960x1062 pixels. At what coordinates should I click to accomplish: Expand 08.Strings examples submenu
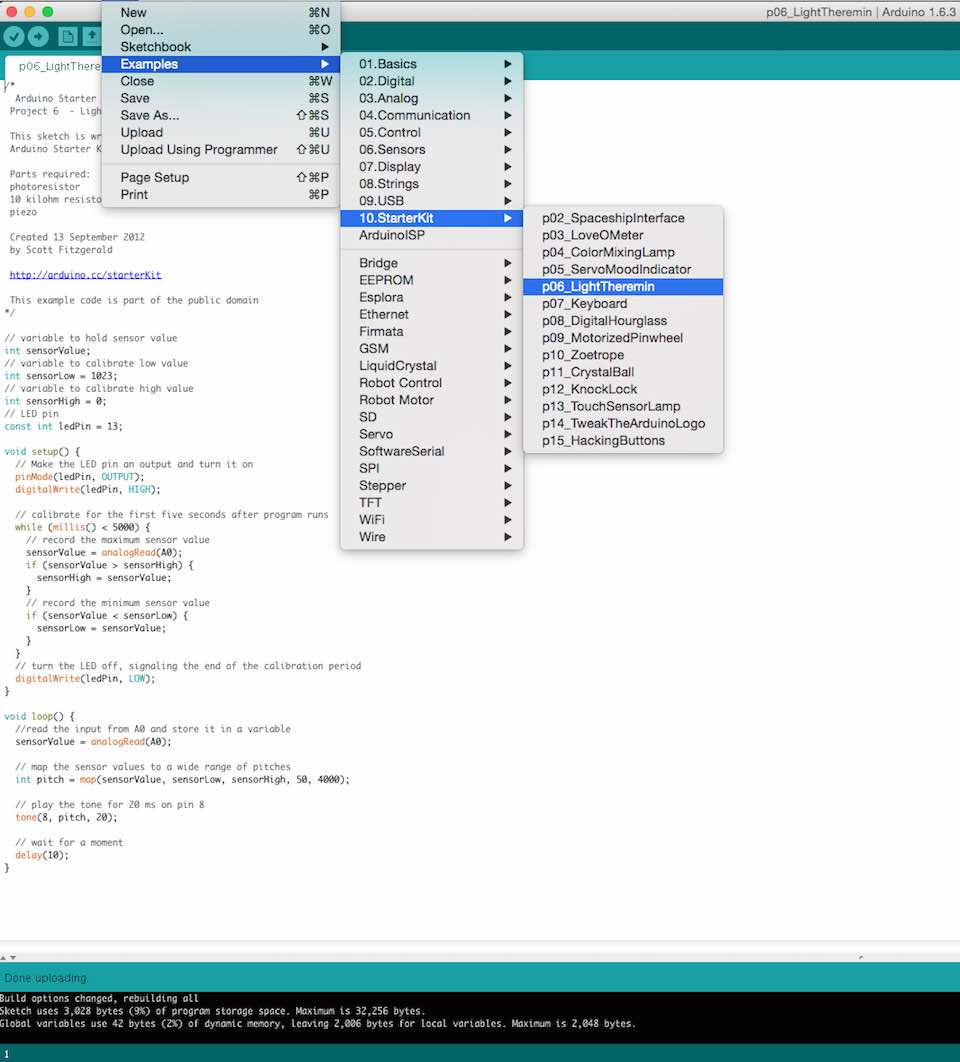tap(432, 184)
